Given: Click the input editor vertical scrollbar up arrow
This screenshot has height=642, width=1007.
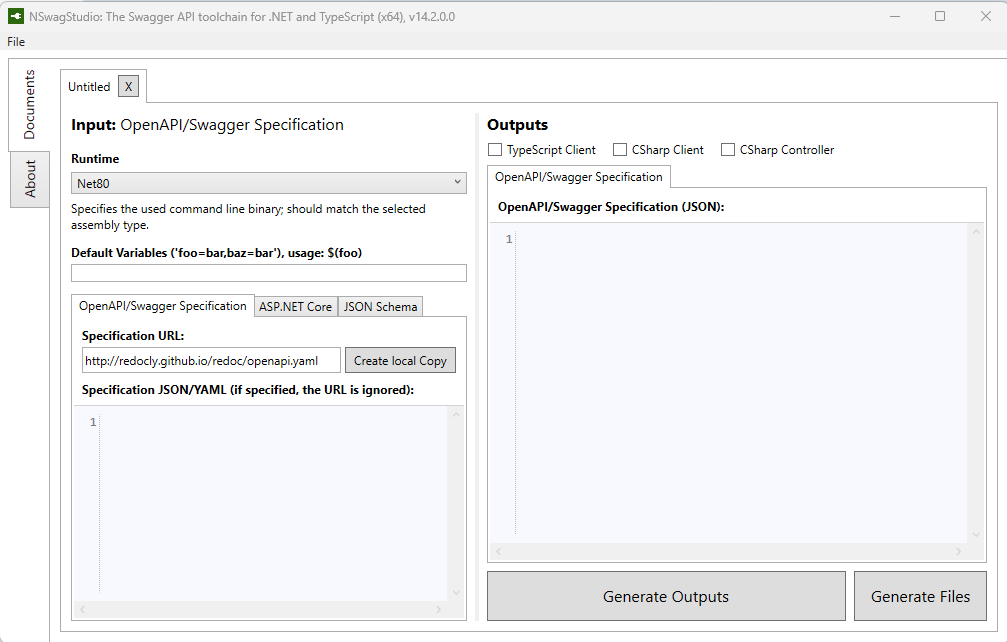Looking at the screenshot, I should click(x=456, y=415).
